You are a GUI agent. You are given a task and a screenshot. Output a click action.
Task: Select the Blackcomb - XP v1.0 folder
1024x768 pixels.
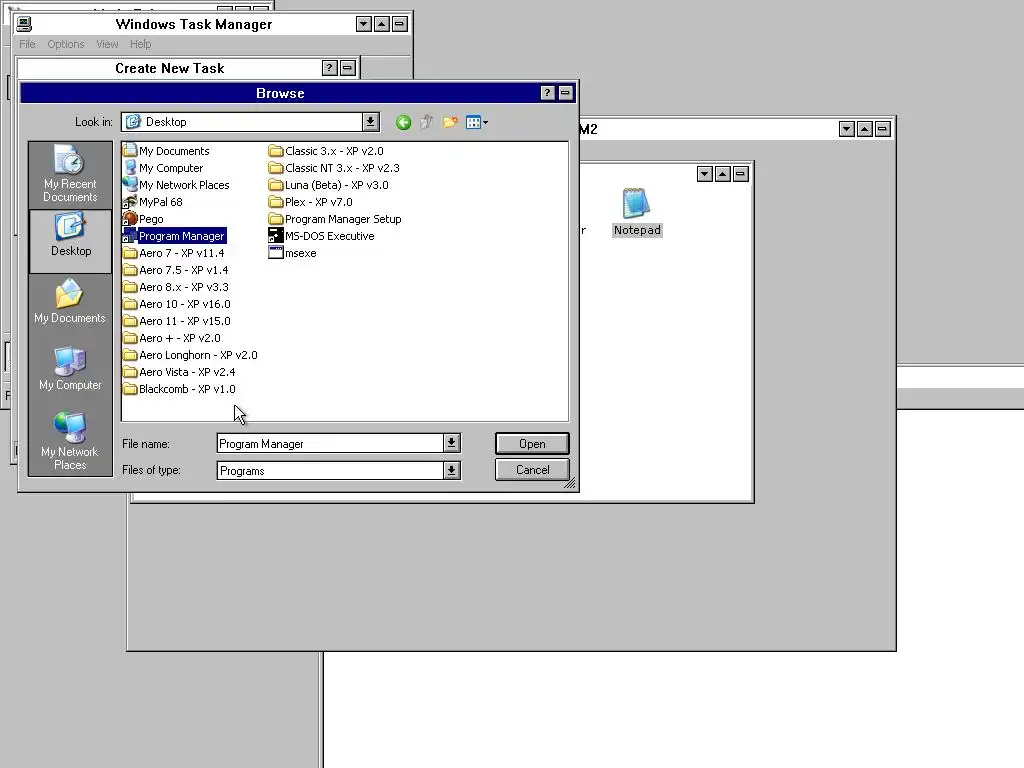(180, 389)
